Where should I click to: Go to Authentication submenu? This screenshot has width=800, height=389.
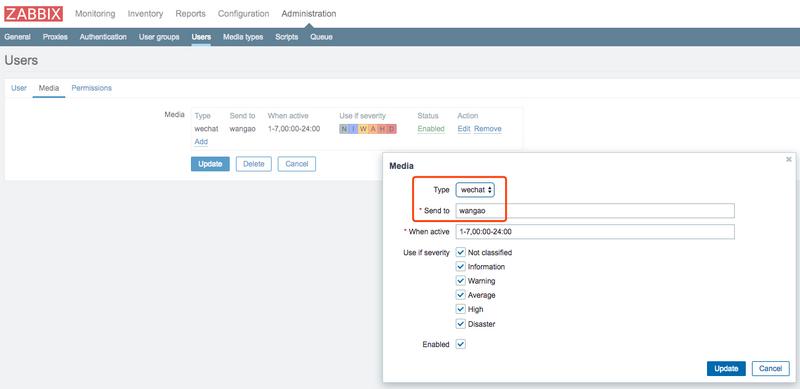[x=103, y=37]
